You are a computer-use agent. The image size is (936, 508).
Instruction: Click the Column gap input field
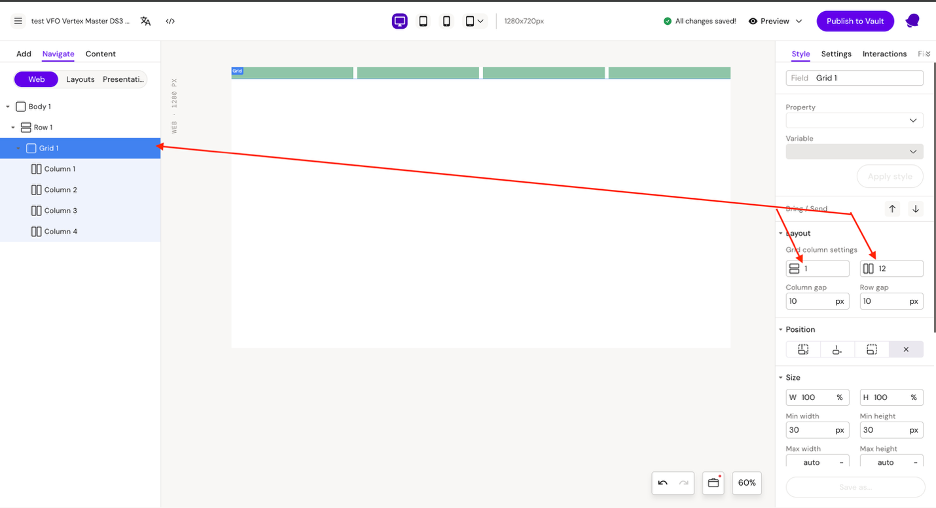808,301
